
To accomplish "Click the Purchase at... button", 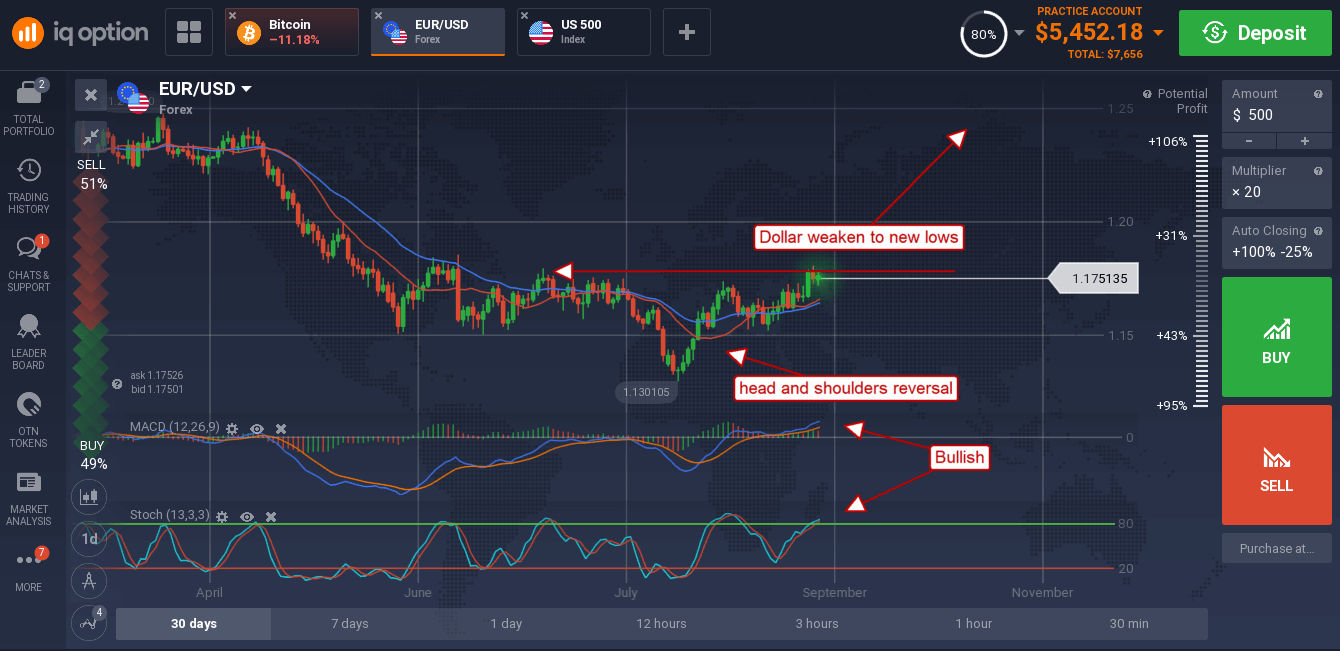I will [x=1277, y=548].
